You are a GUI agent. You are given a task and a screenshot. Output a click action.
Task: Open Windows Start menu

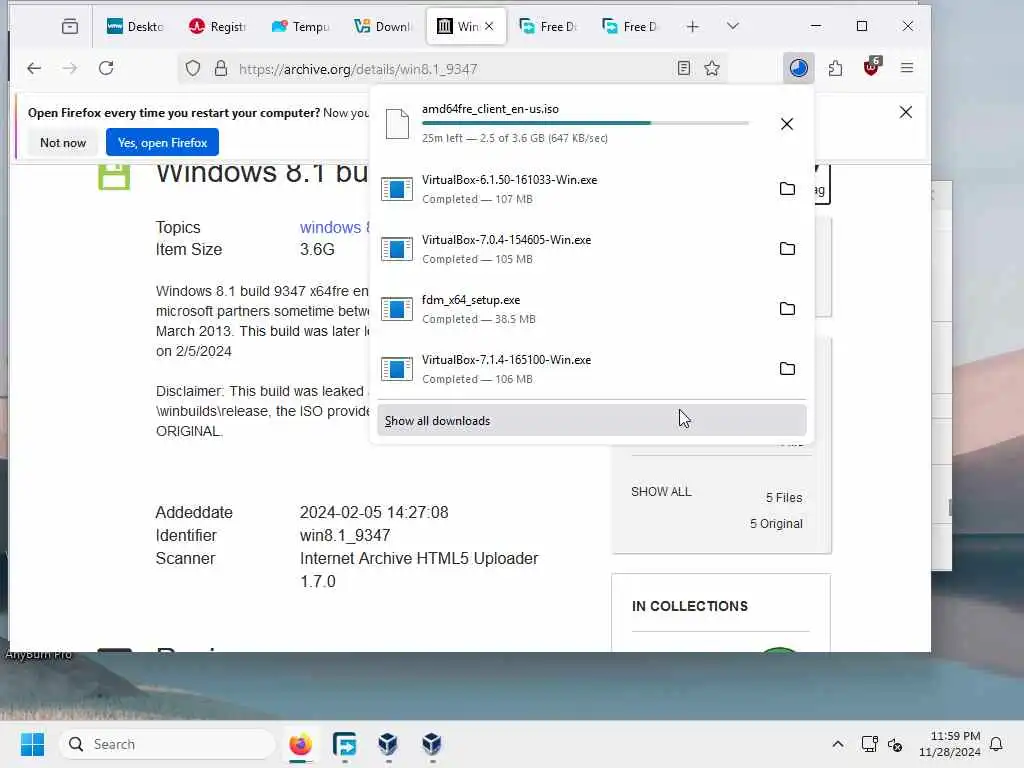(32, 744)
